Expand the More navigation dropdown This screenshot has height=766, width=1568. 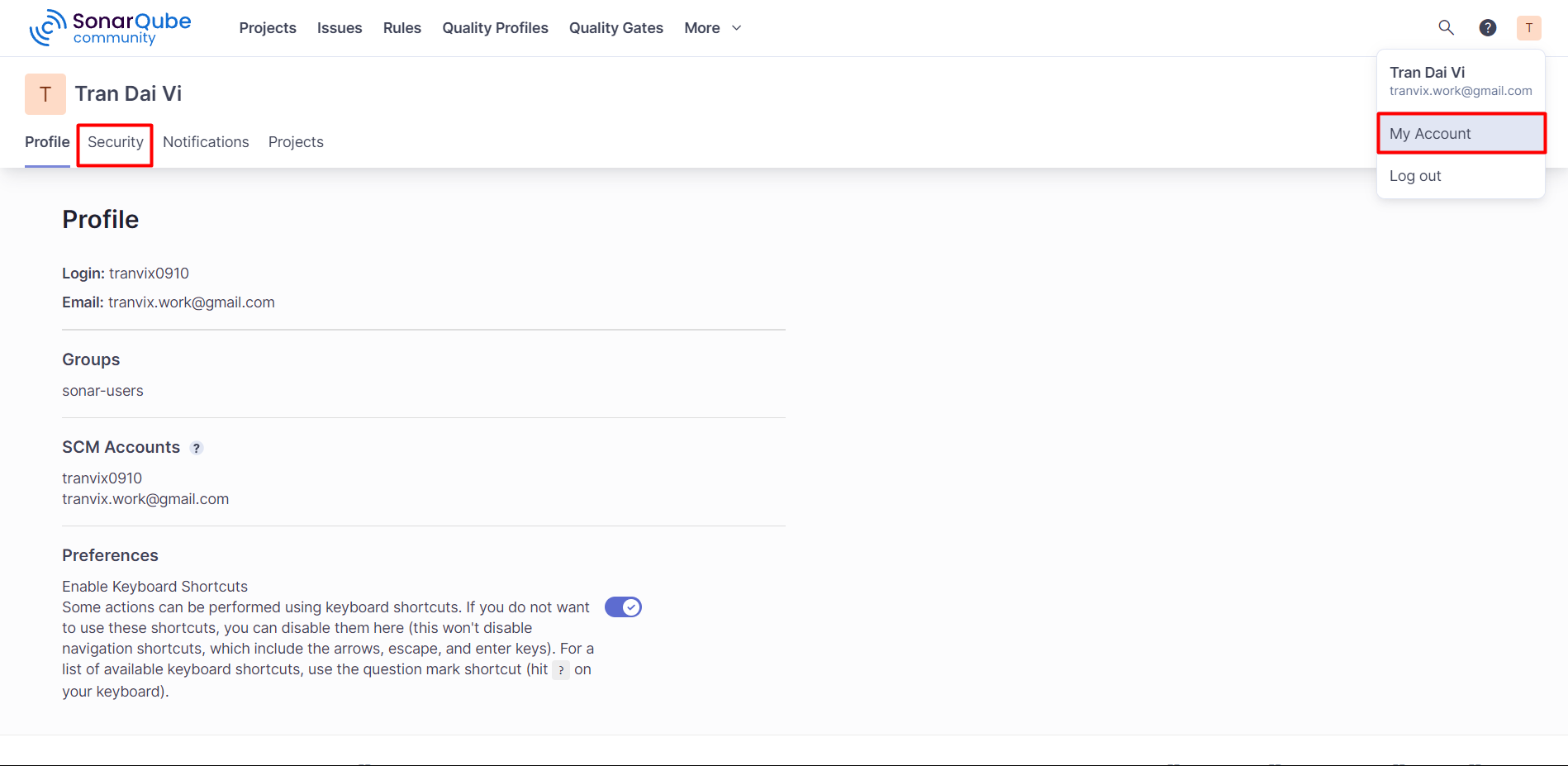coord(702,28)
